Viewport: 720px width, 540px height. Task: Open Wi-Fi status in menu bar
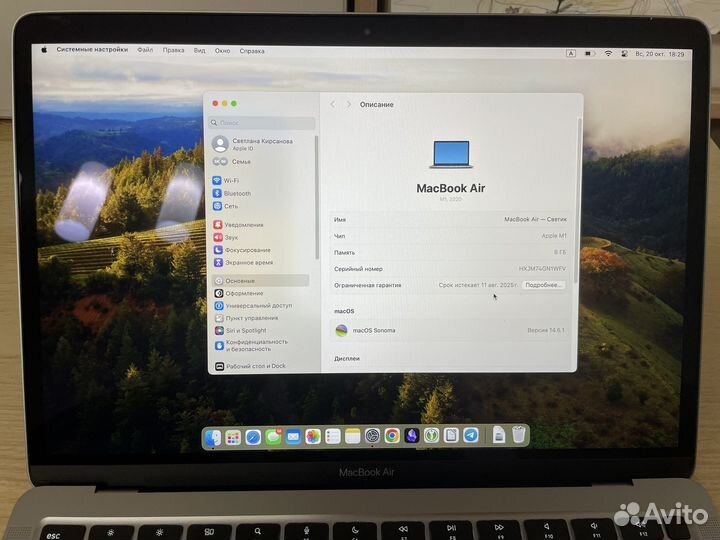(608, 54)
